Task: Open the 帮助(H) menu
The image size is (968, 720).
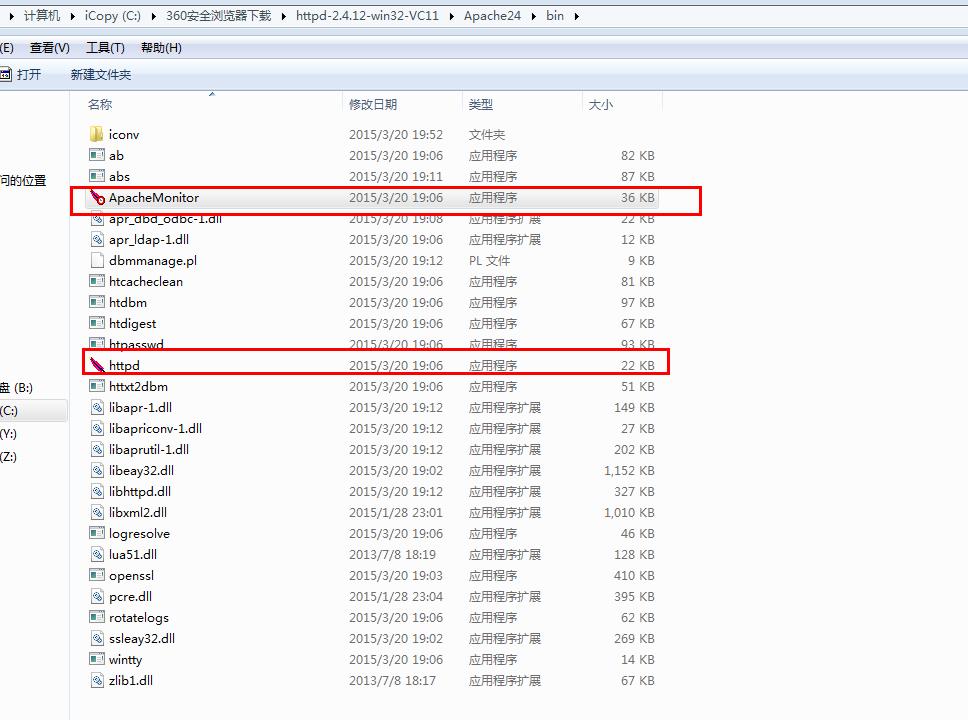Action: click(161, 48)
